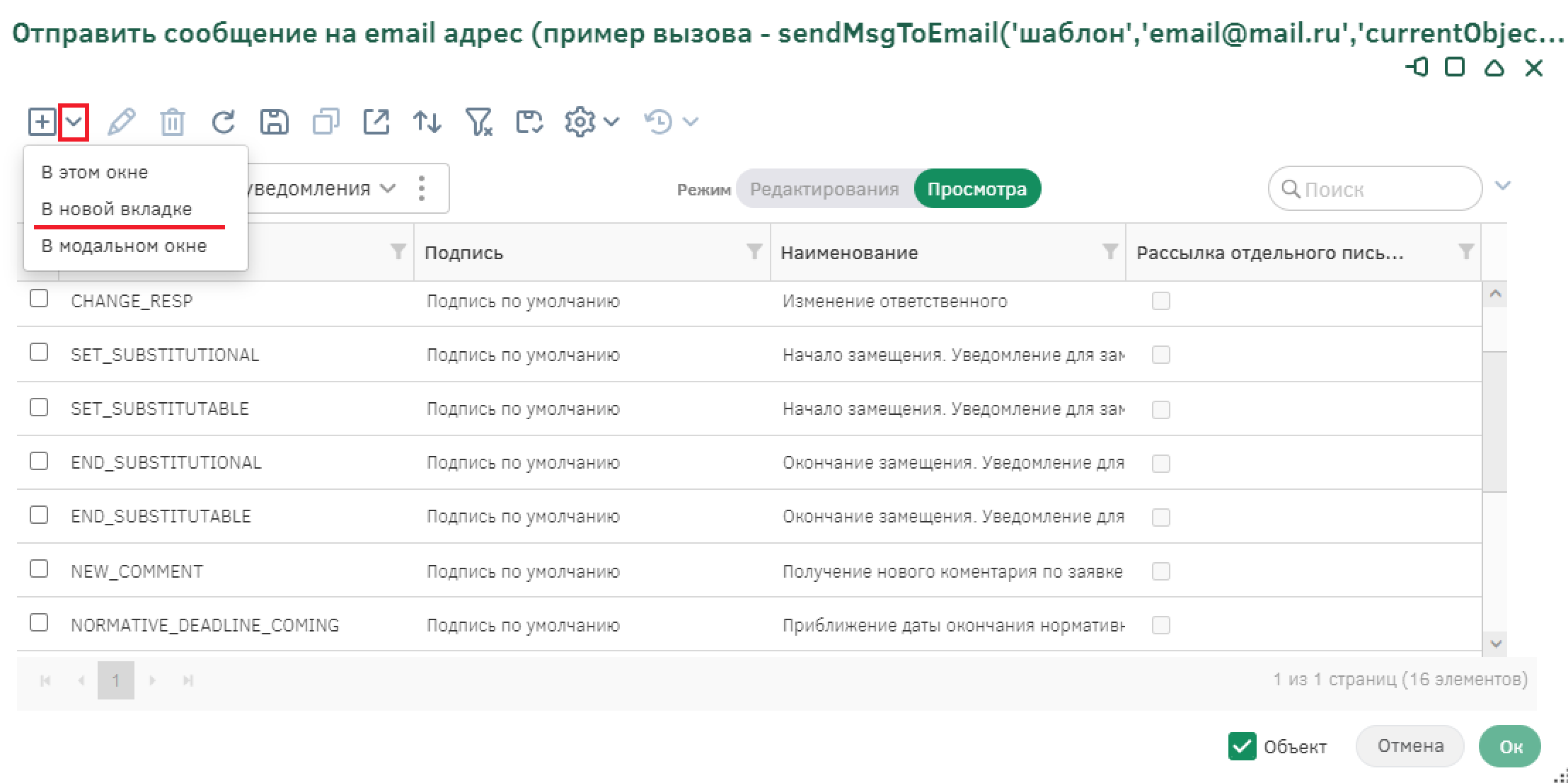This screenshot has width=1568, height=783.
Task: Click the filter icon on 'Наименование' column
Action: (x=1110, y=251)
